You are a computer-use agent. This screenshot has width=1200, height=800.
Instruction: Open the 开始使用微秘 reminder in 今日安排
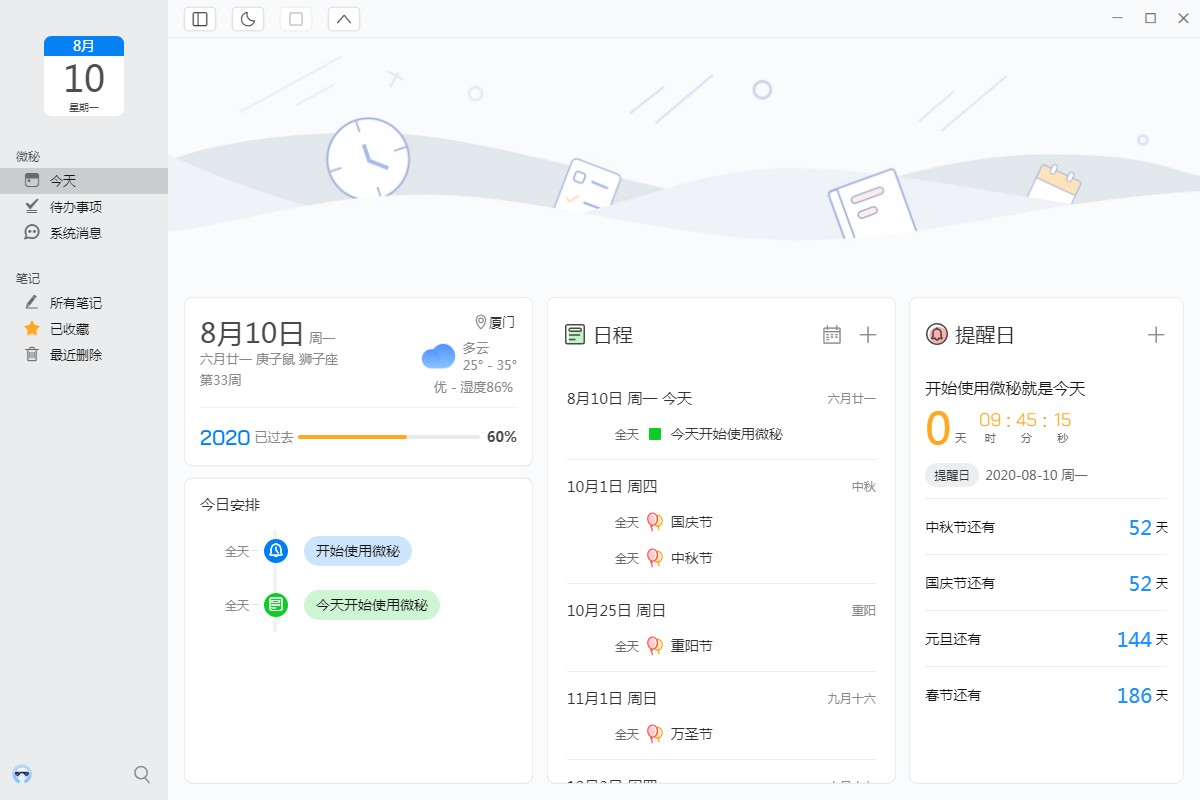(357, 551)
